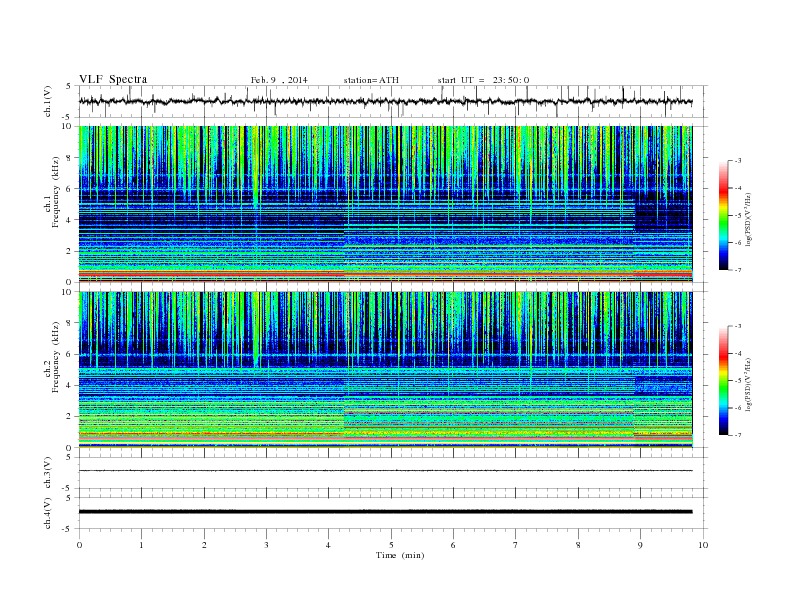Click the 'Feb. 9, 2014' date label
Viewport: 792px width, 612px height.
point(279,80)
